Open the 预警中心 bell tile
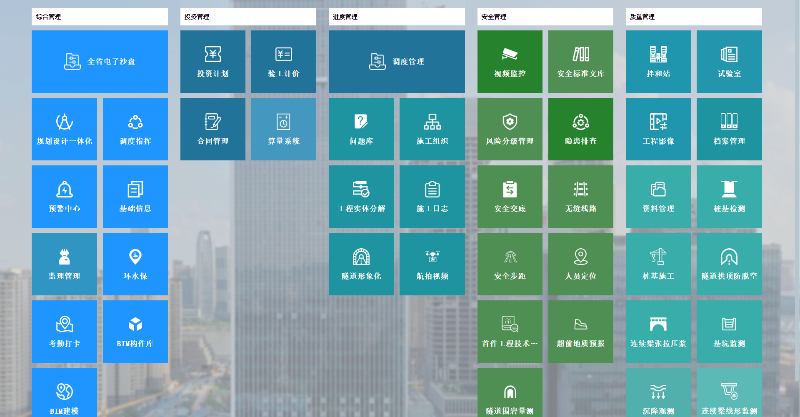Viewport: 800px width, 417px height. (64, 197)
